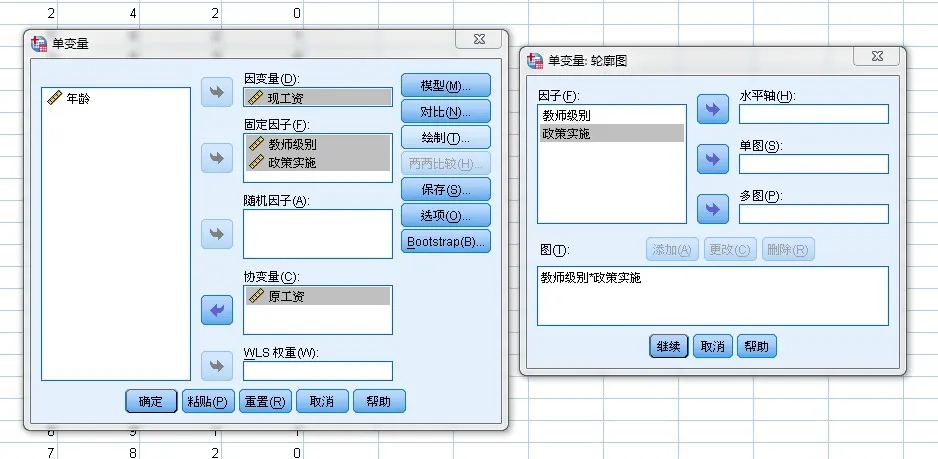Click the 重置(R) button
Screen dimensions: 938x459
265,401
